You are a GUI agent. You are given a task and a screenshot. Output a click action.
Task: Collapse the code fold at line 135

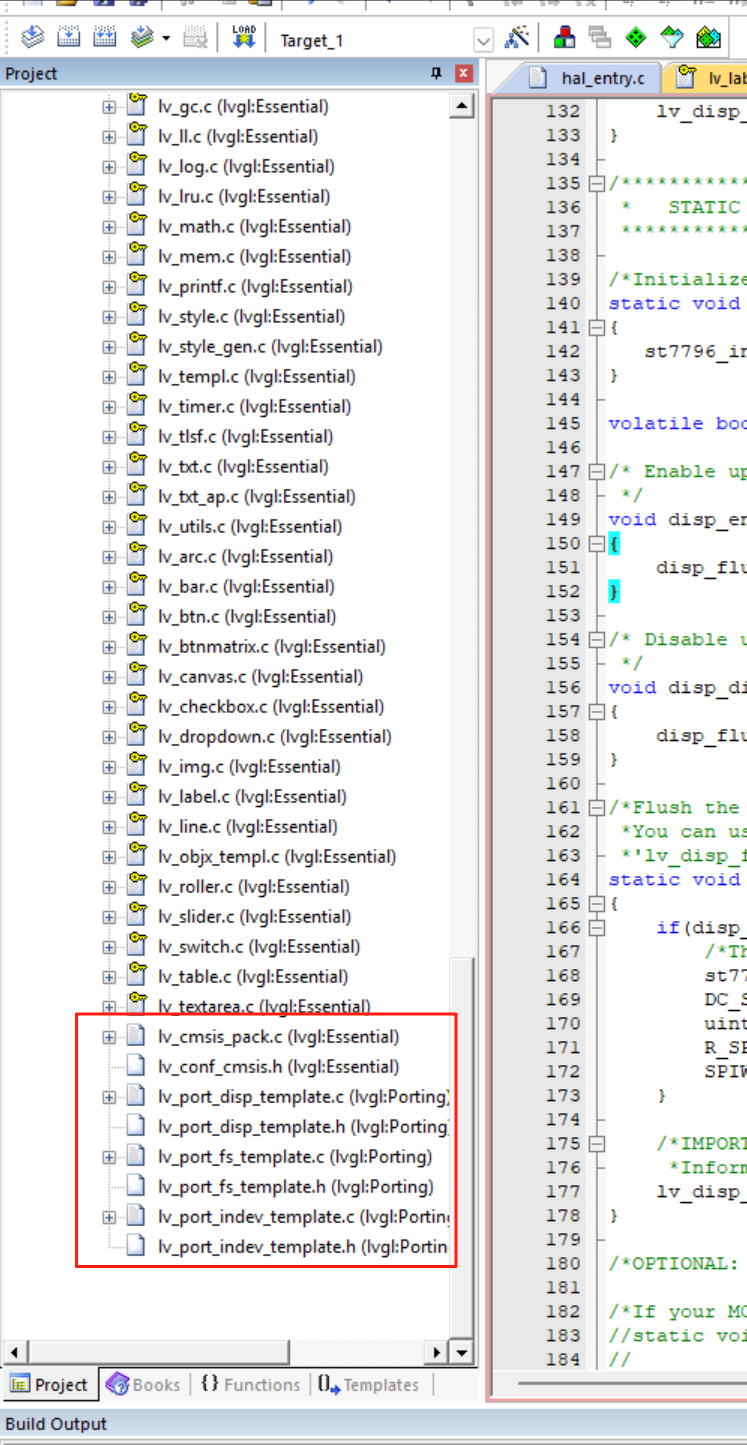597,183
